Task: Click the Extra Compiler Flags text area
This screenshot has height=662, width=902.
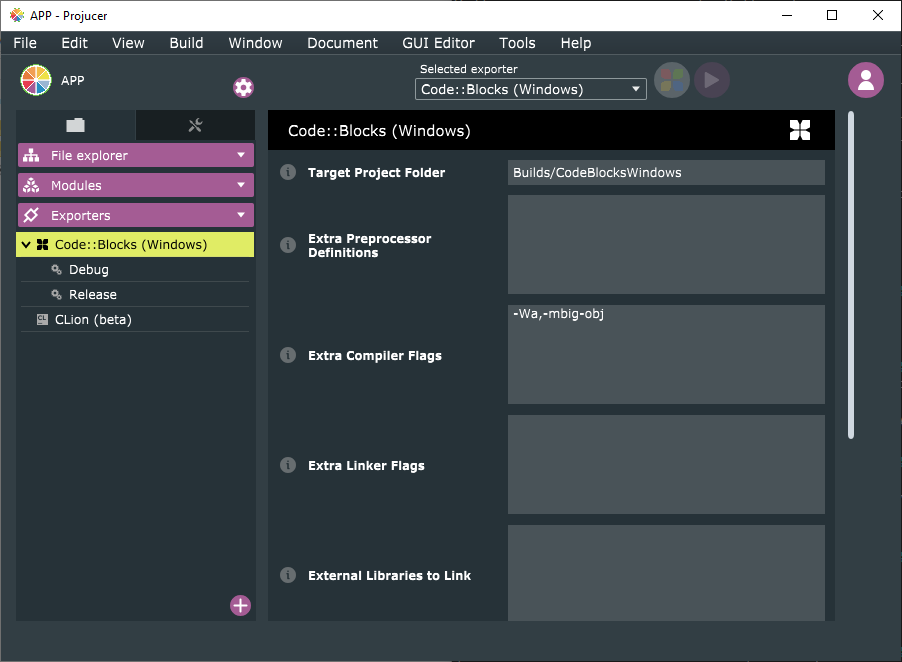Action: (x=666, y=354)
